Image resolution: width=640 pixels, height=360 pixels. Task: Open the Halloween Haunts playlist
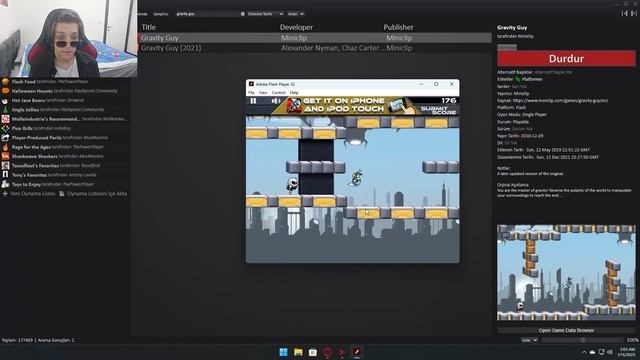(65, 91)
